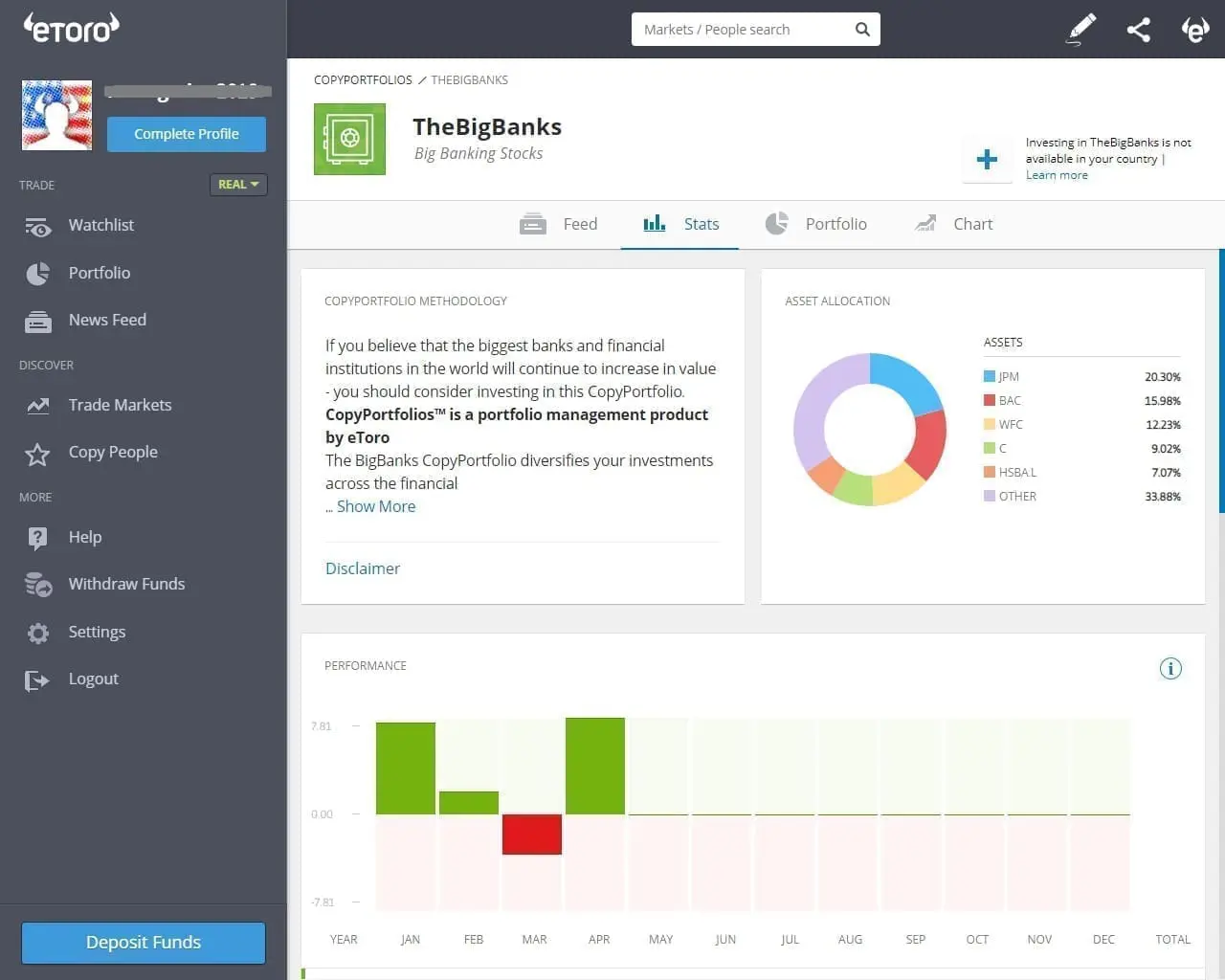The height and width of the screenshot is (980, 1225).
Task: Open Trade Markets under Discover
Action: click(x=120, y=405)
